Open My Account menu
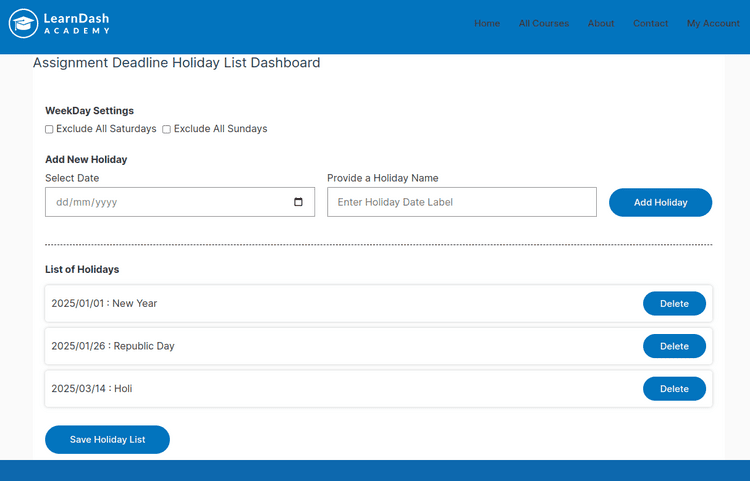Viewport: 750px width, 481px height. coord(713,23)
